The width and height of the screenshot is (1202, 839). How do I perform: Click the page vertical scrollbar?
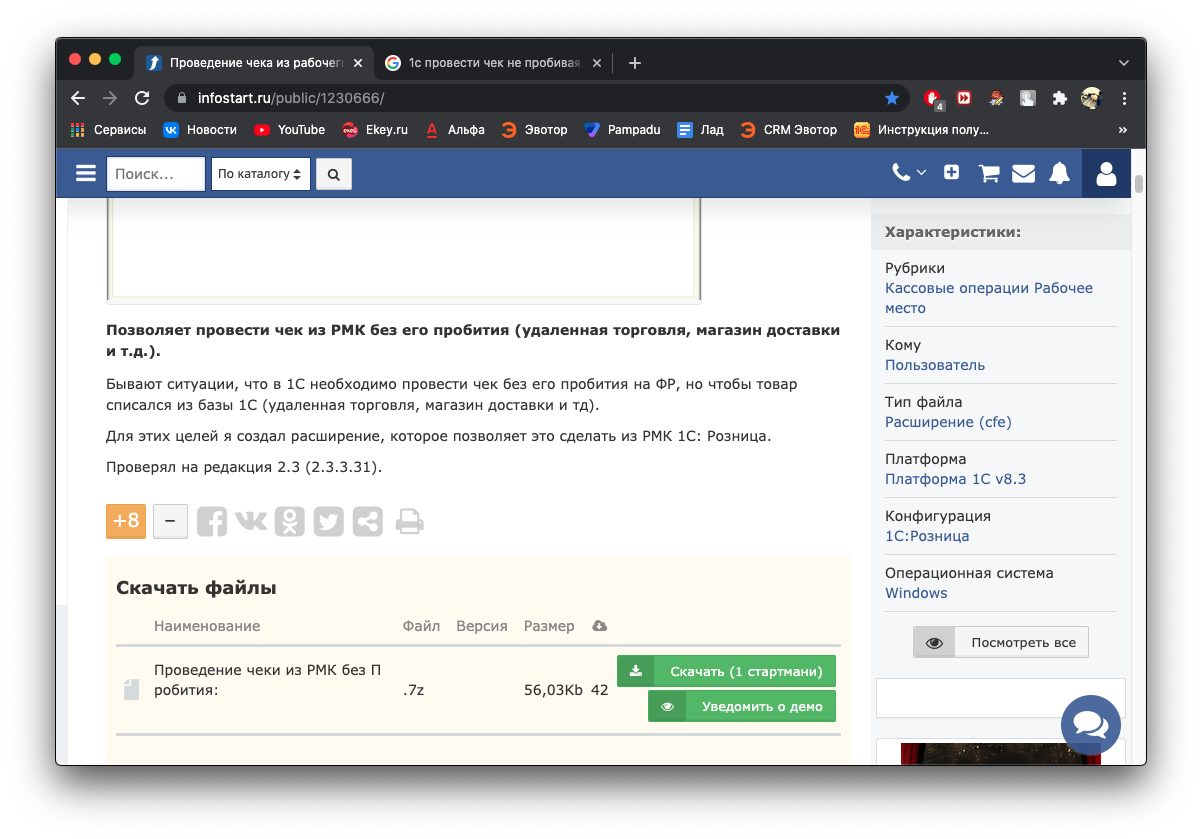(x=1138, y=184)
